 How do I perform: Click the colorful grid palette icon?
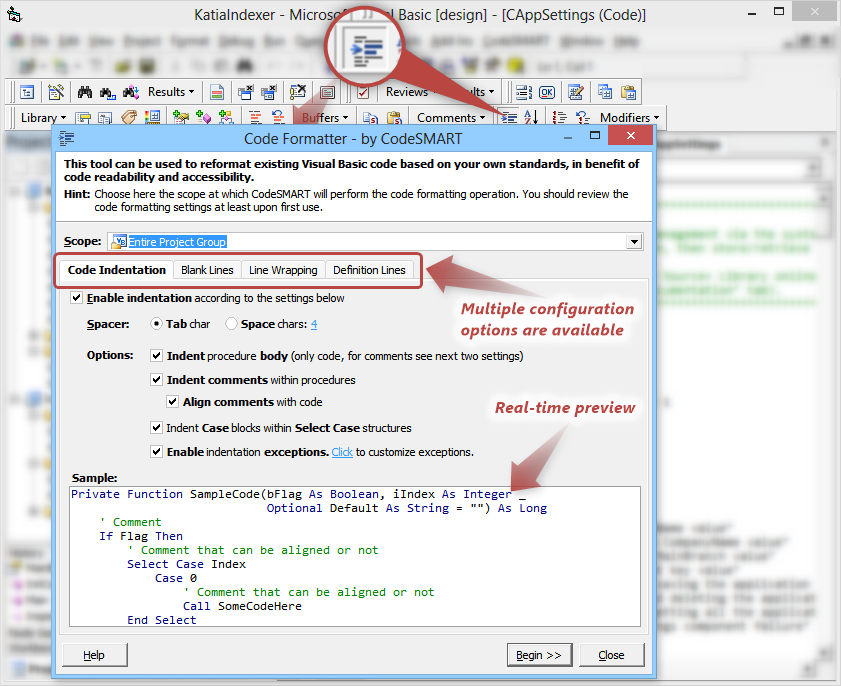pyautogui.click(x=153, y=117)
